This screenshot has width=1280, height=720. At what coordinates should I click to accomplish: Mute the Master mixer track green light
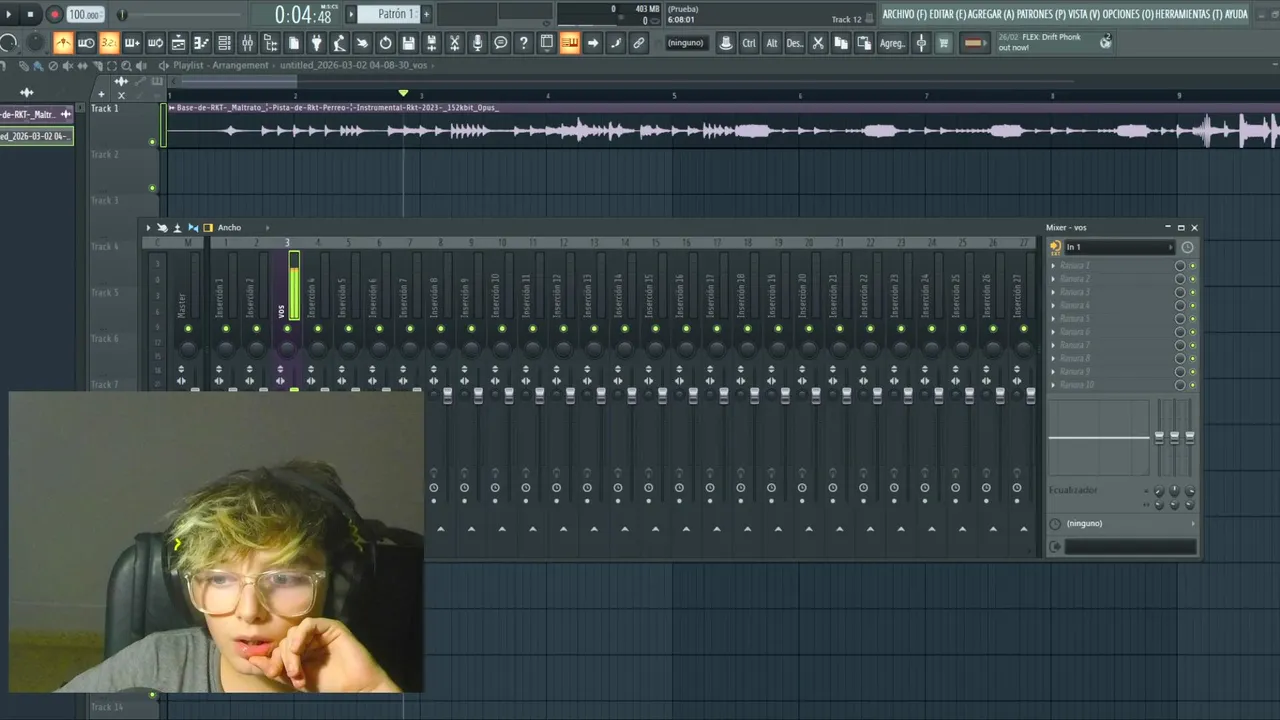click(188, 329)
